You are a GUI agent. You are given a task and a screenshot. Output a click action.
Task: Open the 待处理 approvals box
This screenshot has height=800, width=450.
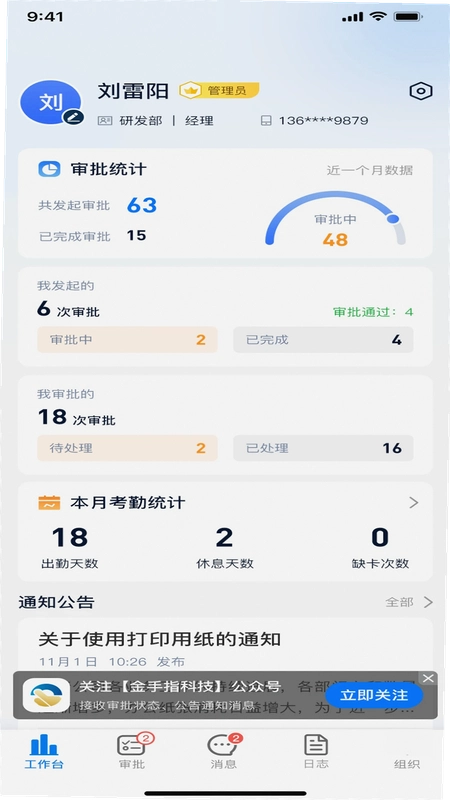[x=127, y=448]
